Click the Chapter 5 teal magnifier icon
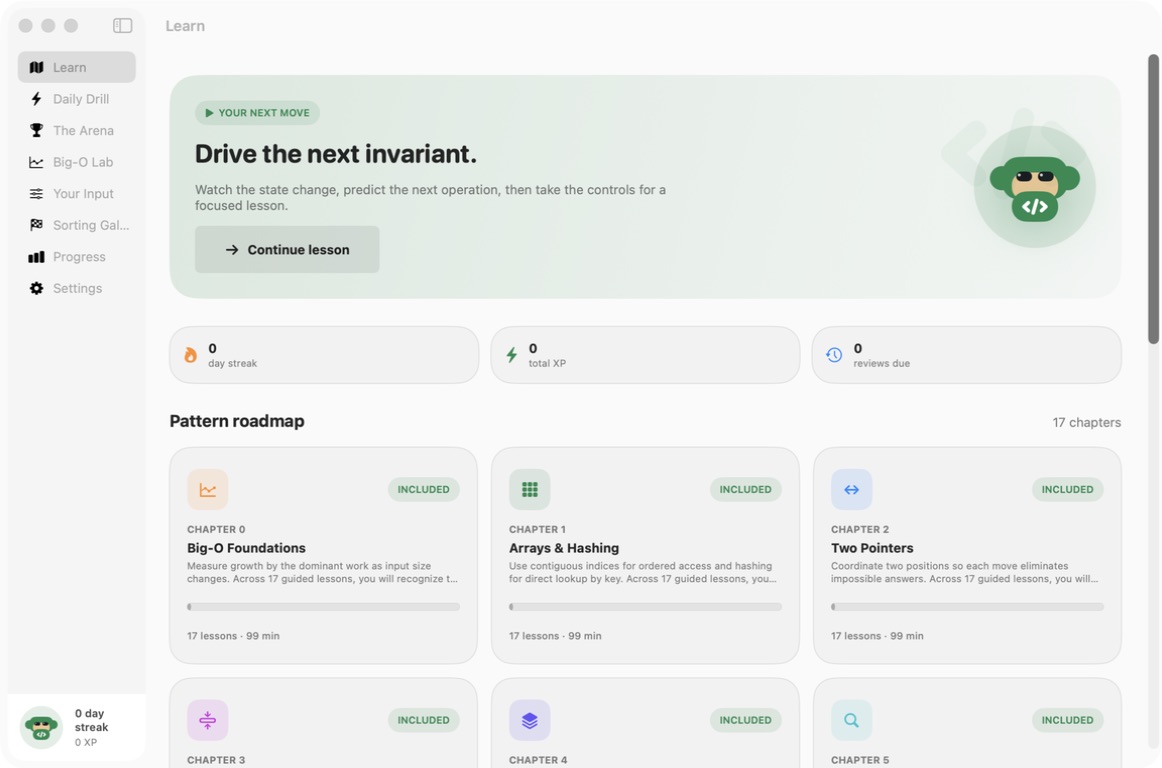The image size is (1162, 768). coord(851,720)
